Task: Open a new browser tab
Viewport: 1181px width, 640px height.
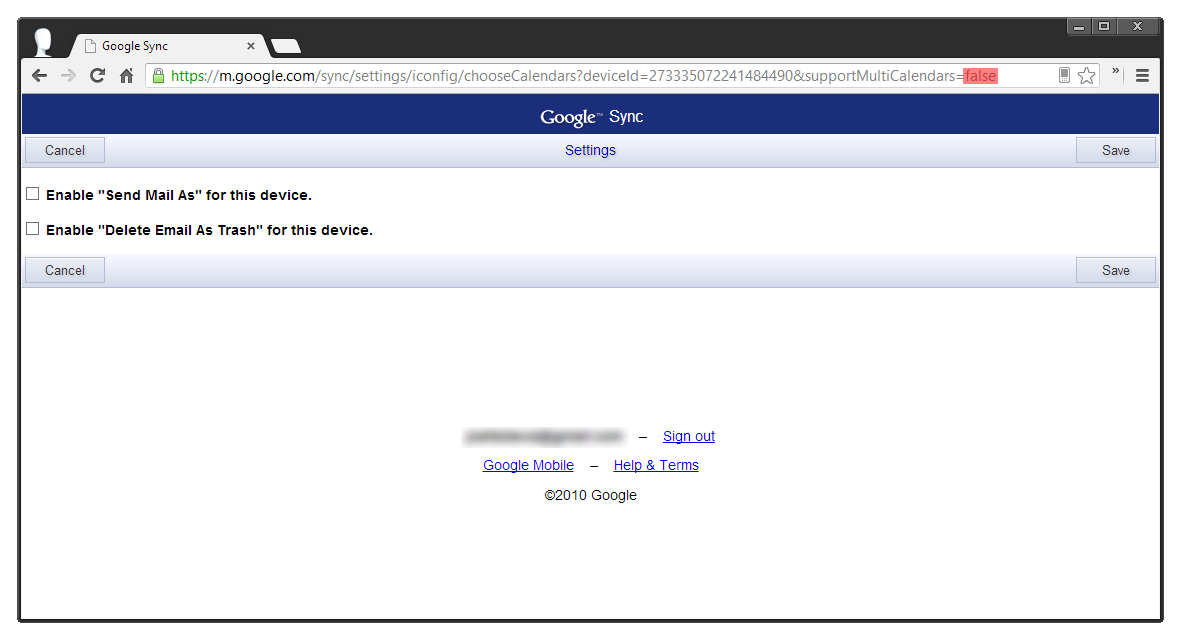Action: point(286,46)
